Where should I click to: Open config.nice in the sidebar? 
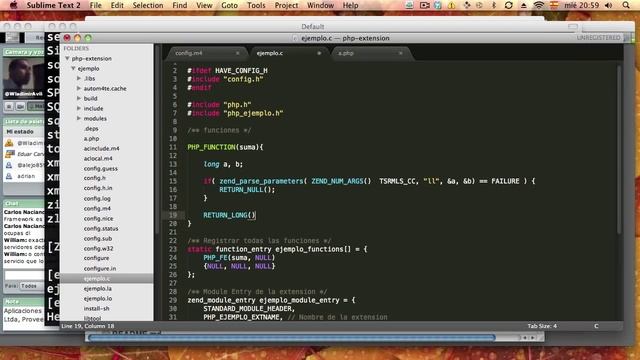(98, 218)
